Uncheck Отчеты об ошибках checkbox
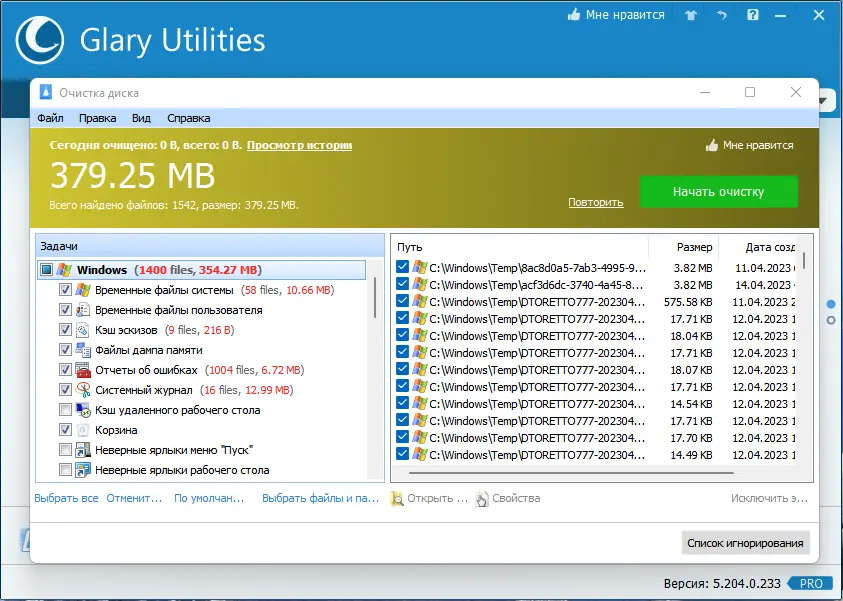 [65, 370]
